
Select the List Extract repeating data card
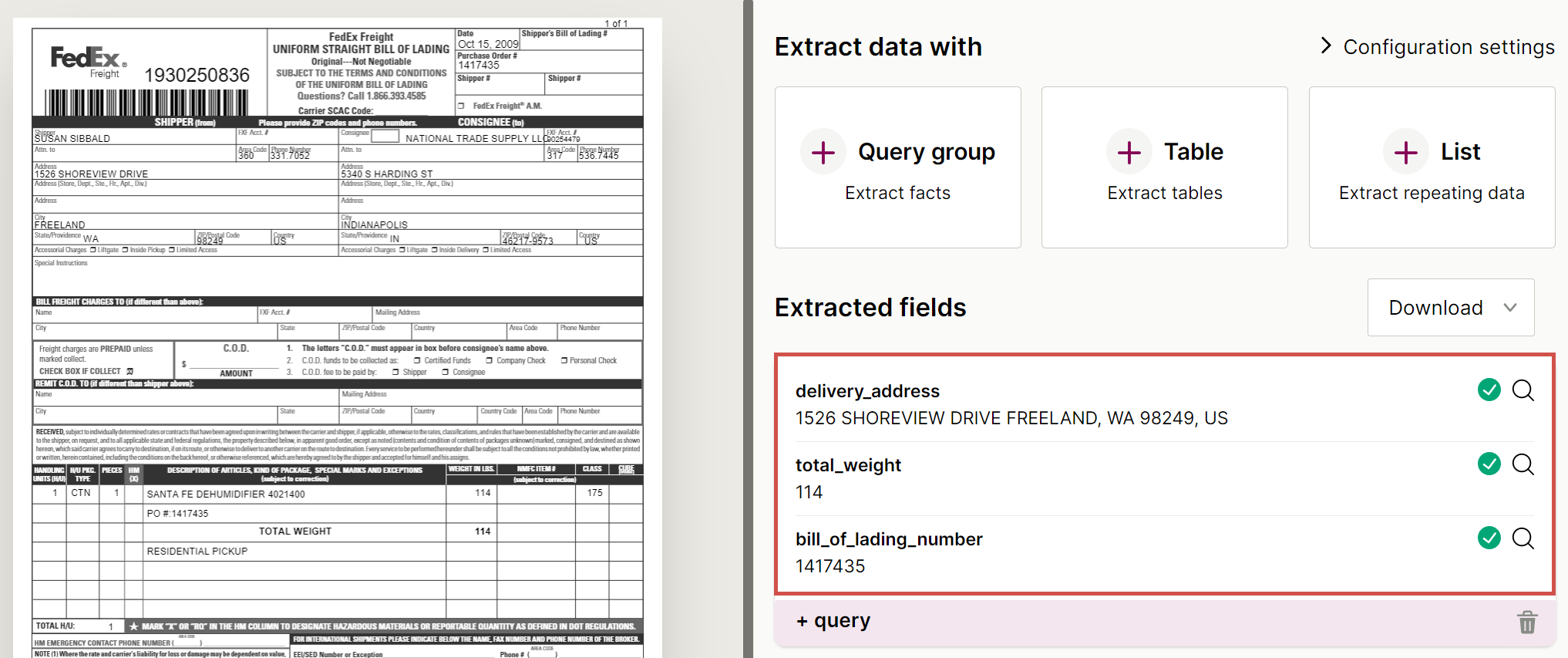[1432, 167]
